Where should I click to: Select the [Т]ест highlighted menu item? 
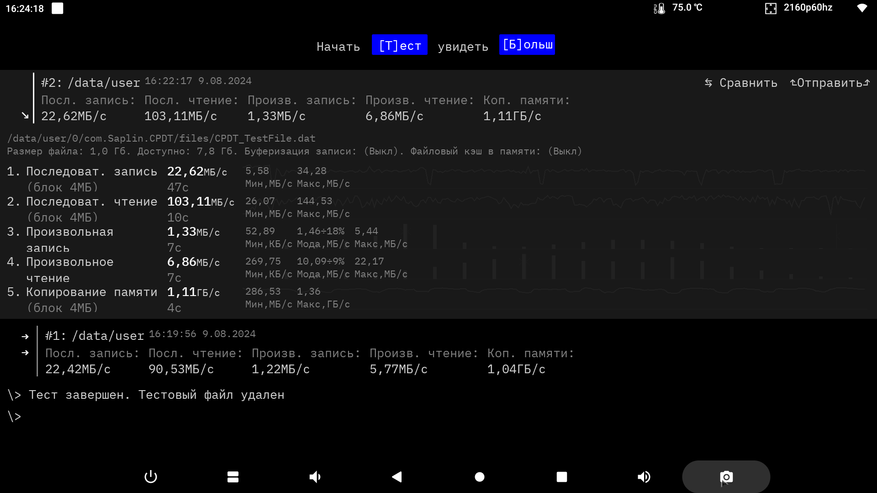(399, 45)
